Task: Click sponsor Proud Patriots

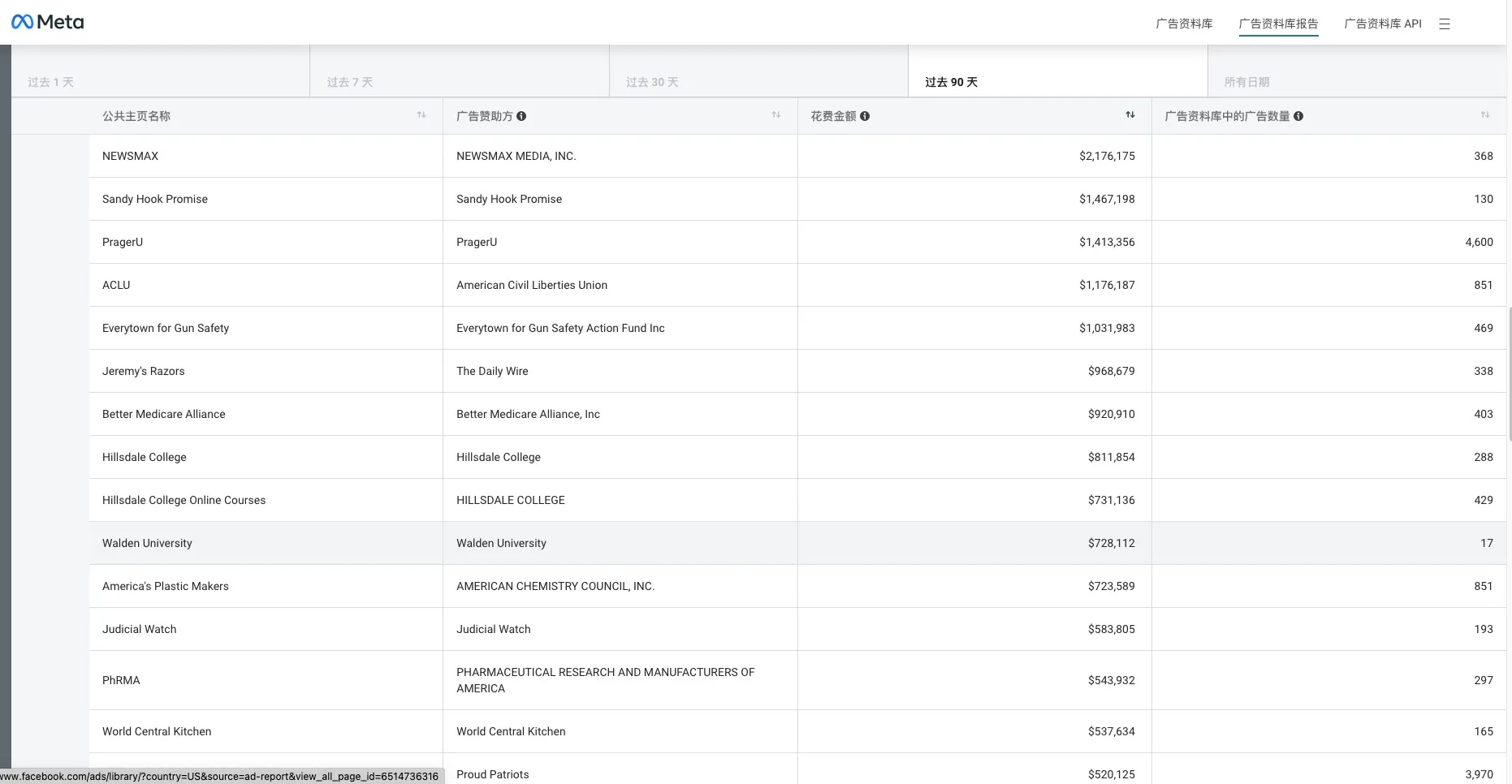Action: (493, 774)
